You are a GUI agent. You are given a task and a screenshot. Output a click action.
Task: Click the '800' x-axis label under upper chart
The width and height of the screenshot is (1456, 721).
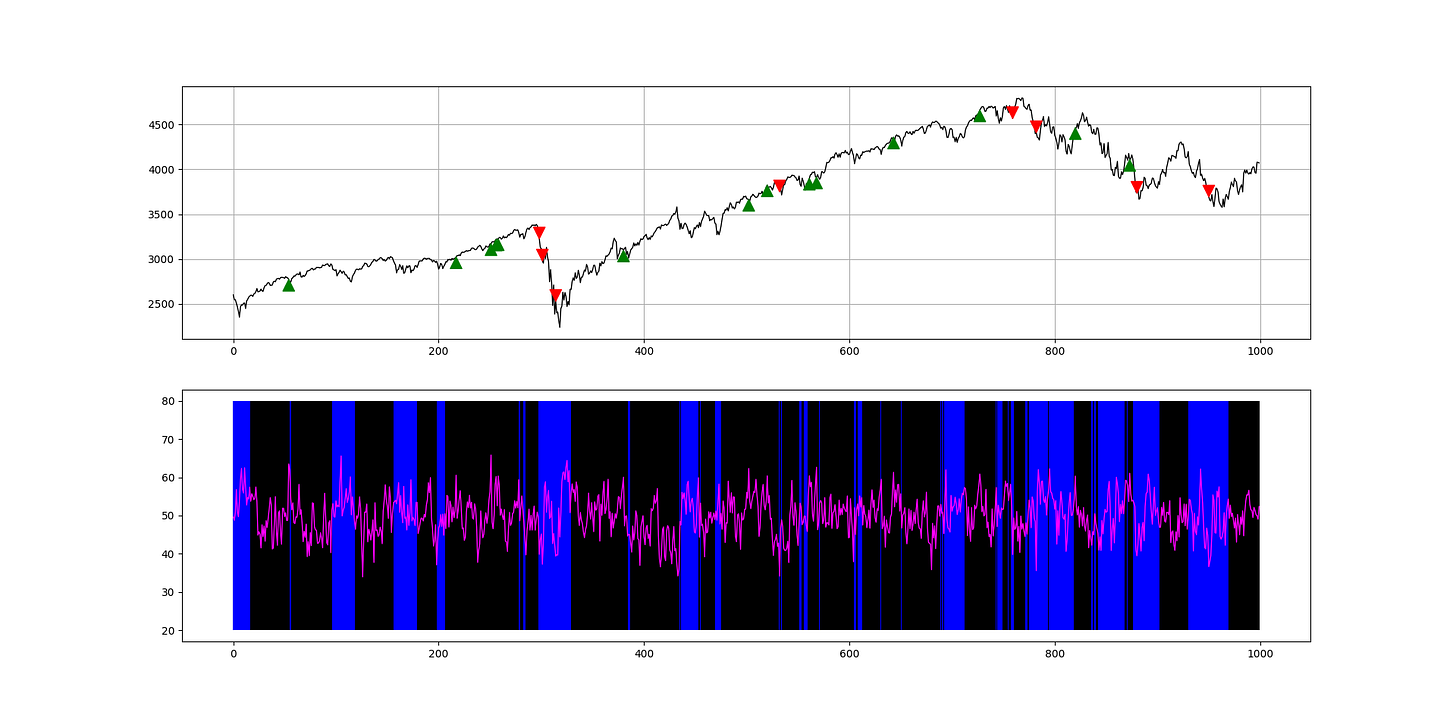pyautogui.click(x=1055, y=352)
